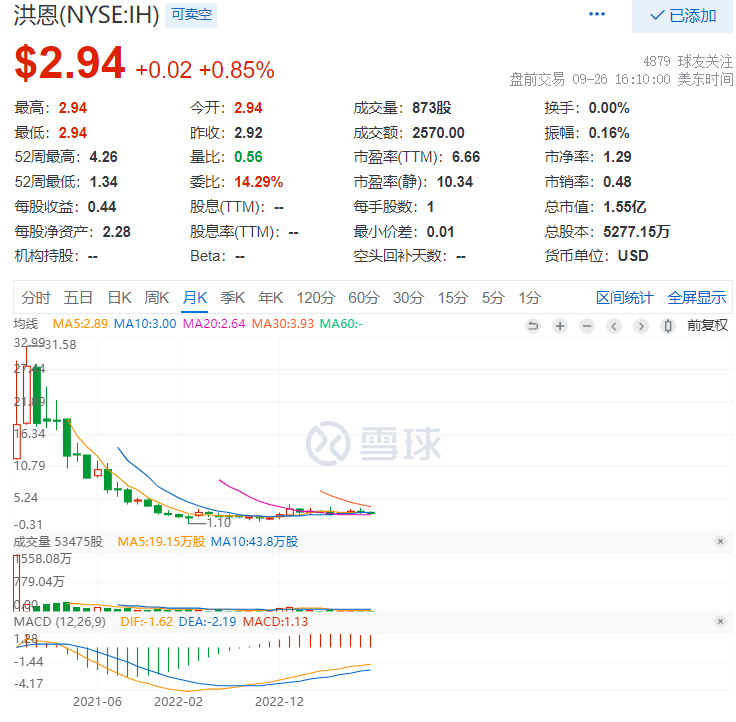Open 均线 moving average settings
Screen dimensions: 736x722
25,324
